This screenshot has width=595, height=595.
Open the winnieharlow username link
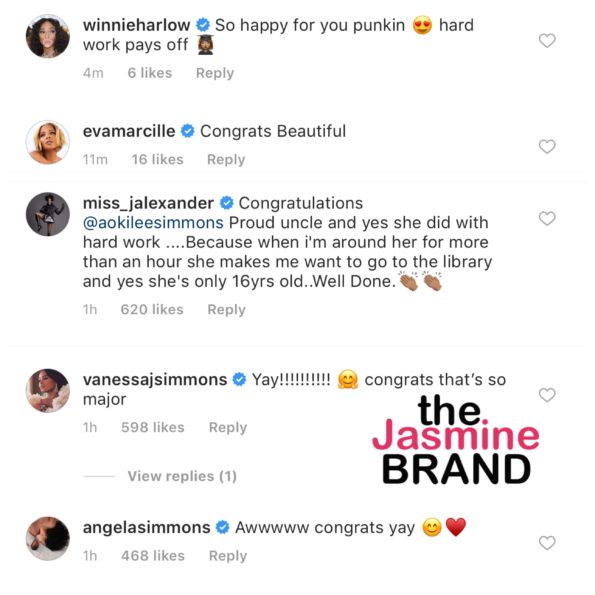[x=137, y=25]
